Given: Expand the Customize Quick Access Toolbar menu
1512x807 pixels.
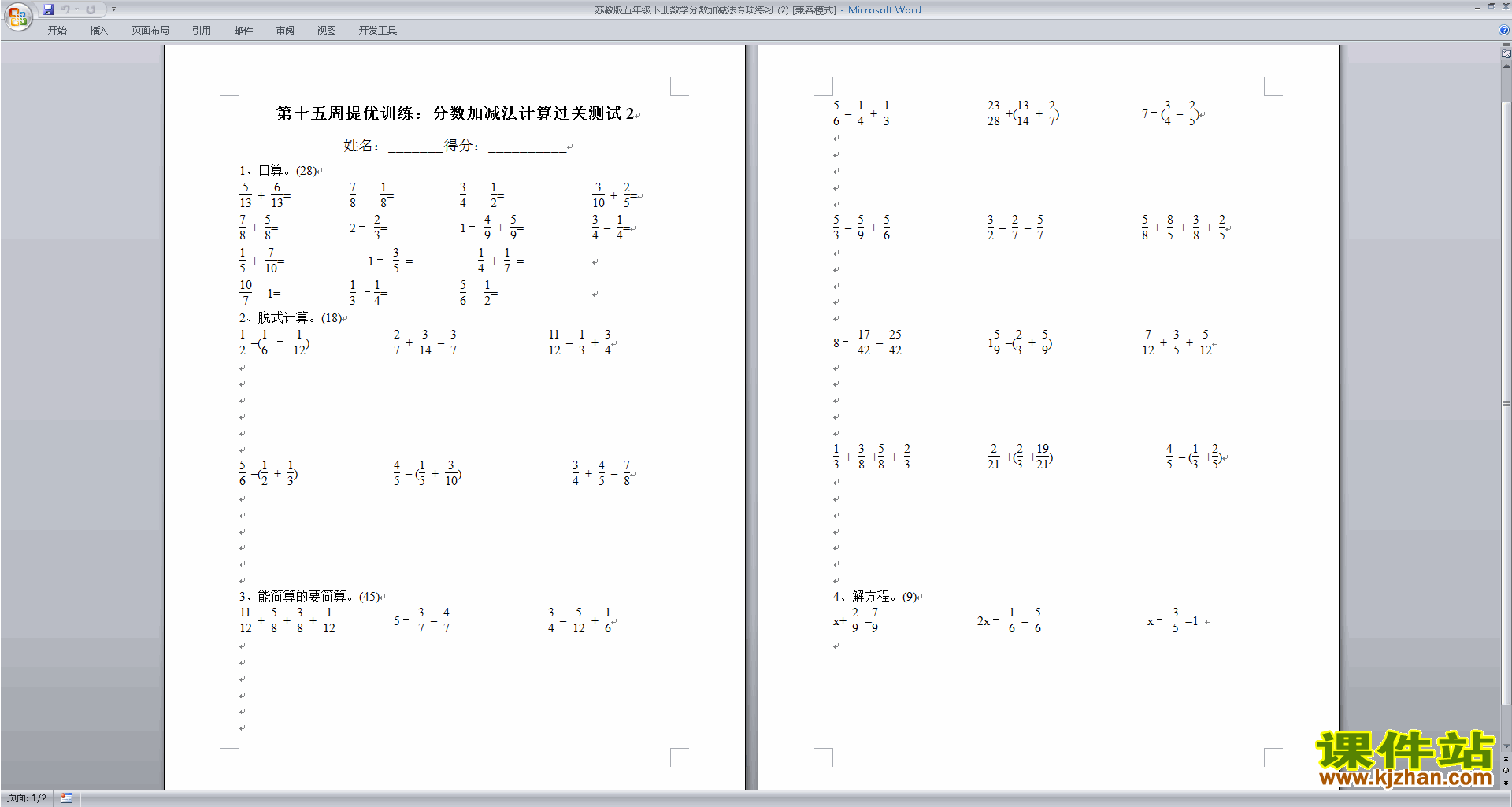Looking at the screenshot, I should (x=113, y=9).
